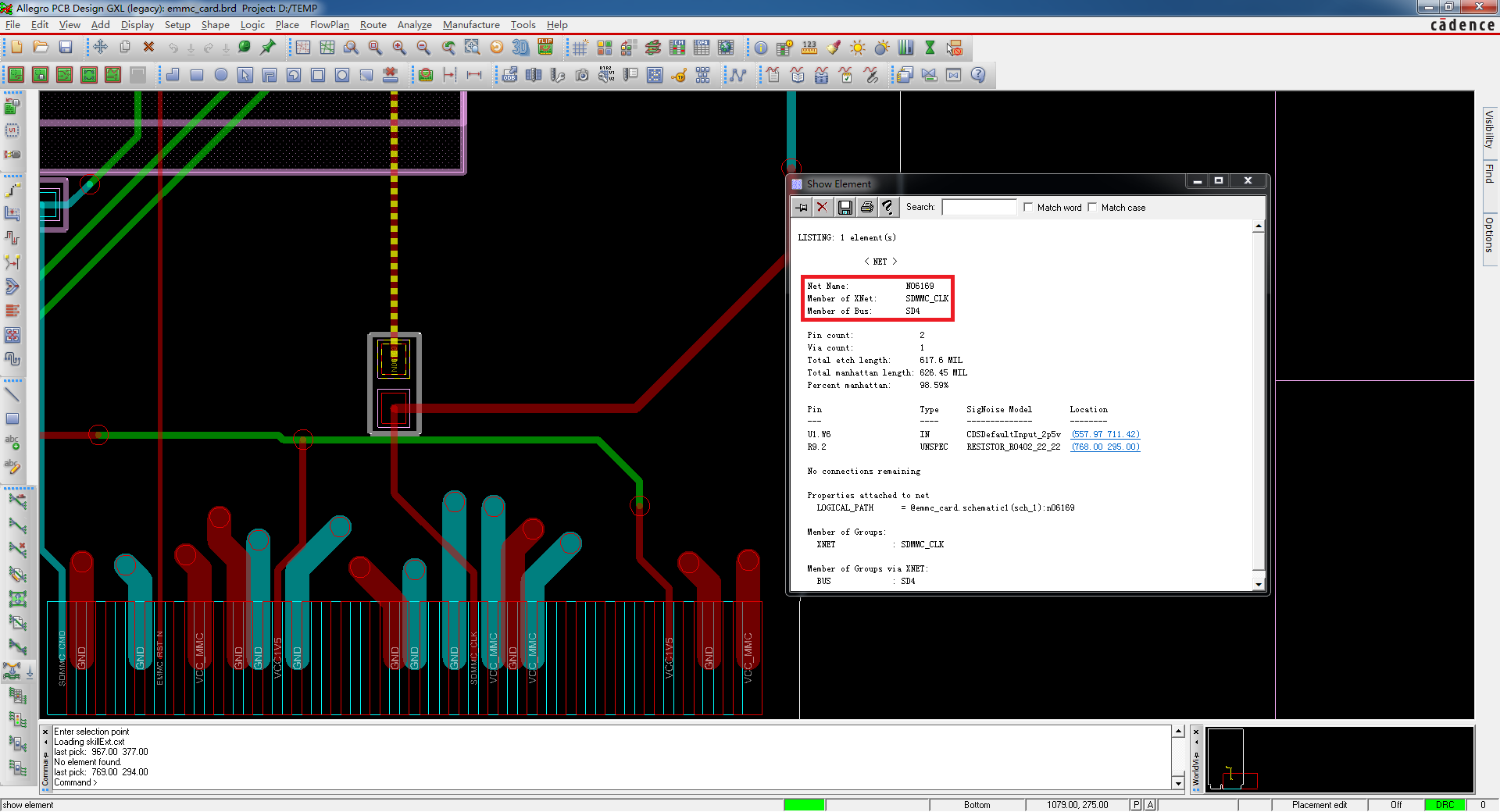Image resolution: width=1500 pixels, height=812 pixels.
Task: Open the 3D viewer icon
Action: pos(520,48)
